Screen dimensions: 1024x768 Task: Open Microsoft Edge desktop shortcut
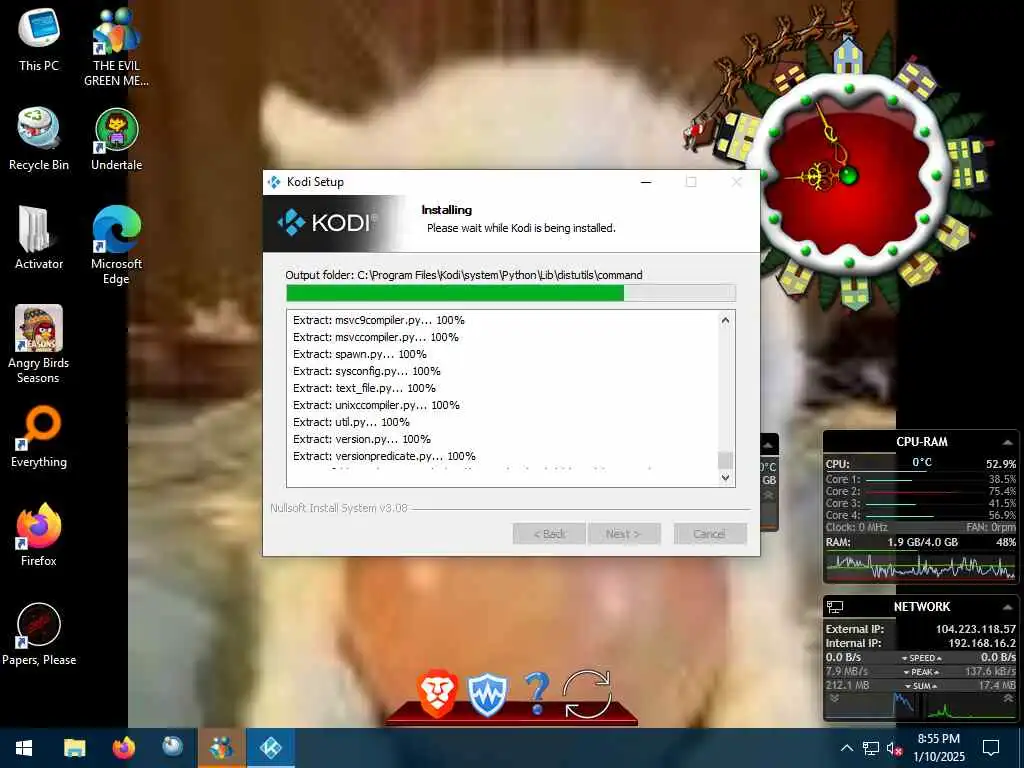coord(116,245)
